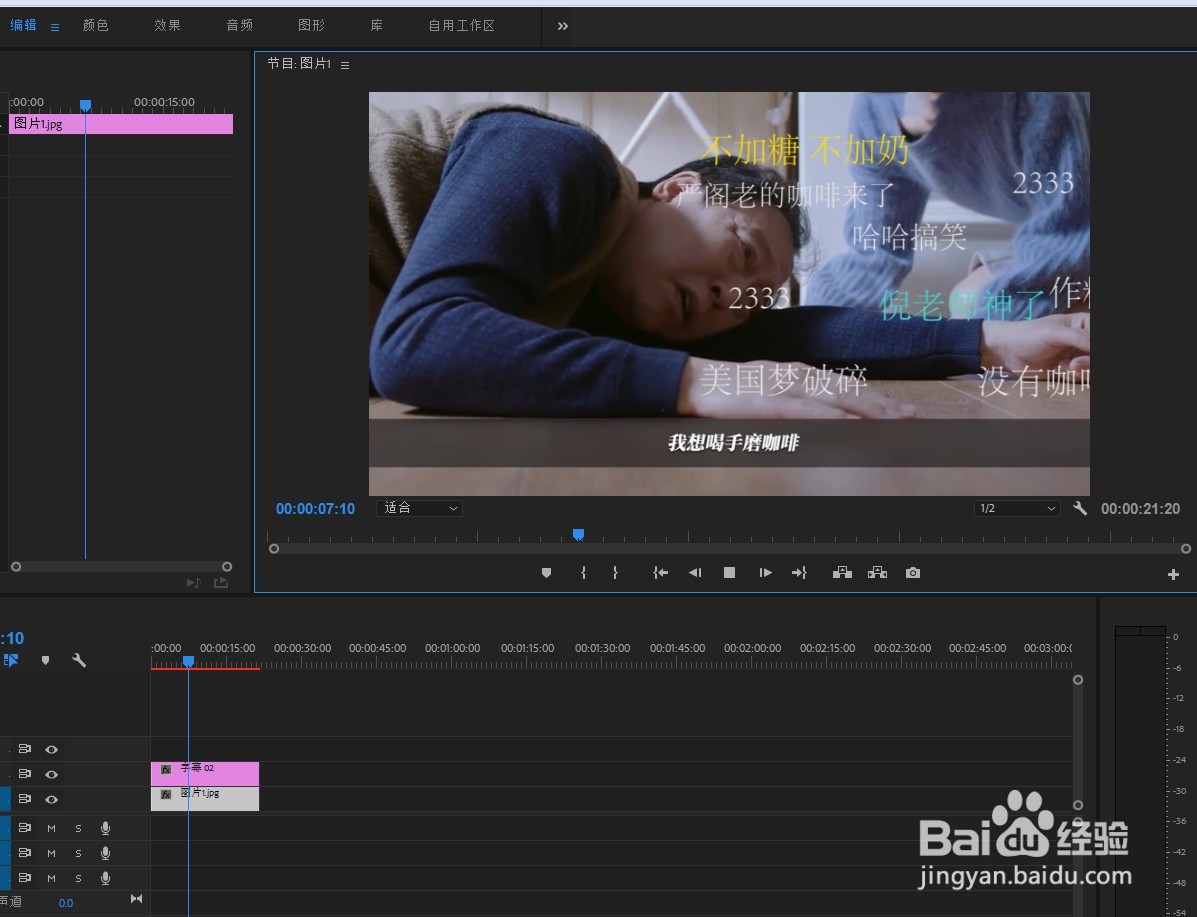Click the timeline ruler playhead marker
This screenshot has height=917, width=1197.
pyautogui.click(x=189, y=661)
